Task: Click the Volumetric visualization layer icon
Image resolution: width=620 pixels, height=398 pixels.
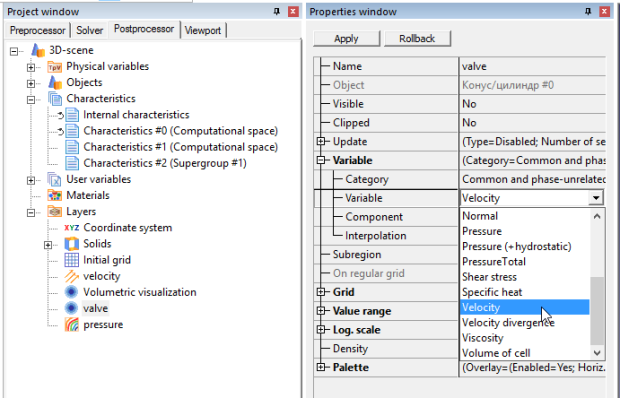Action: 72,292
